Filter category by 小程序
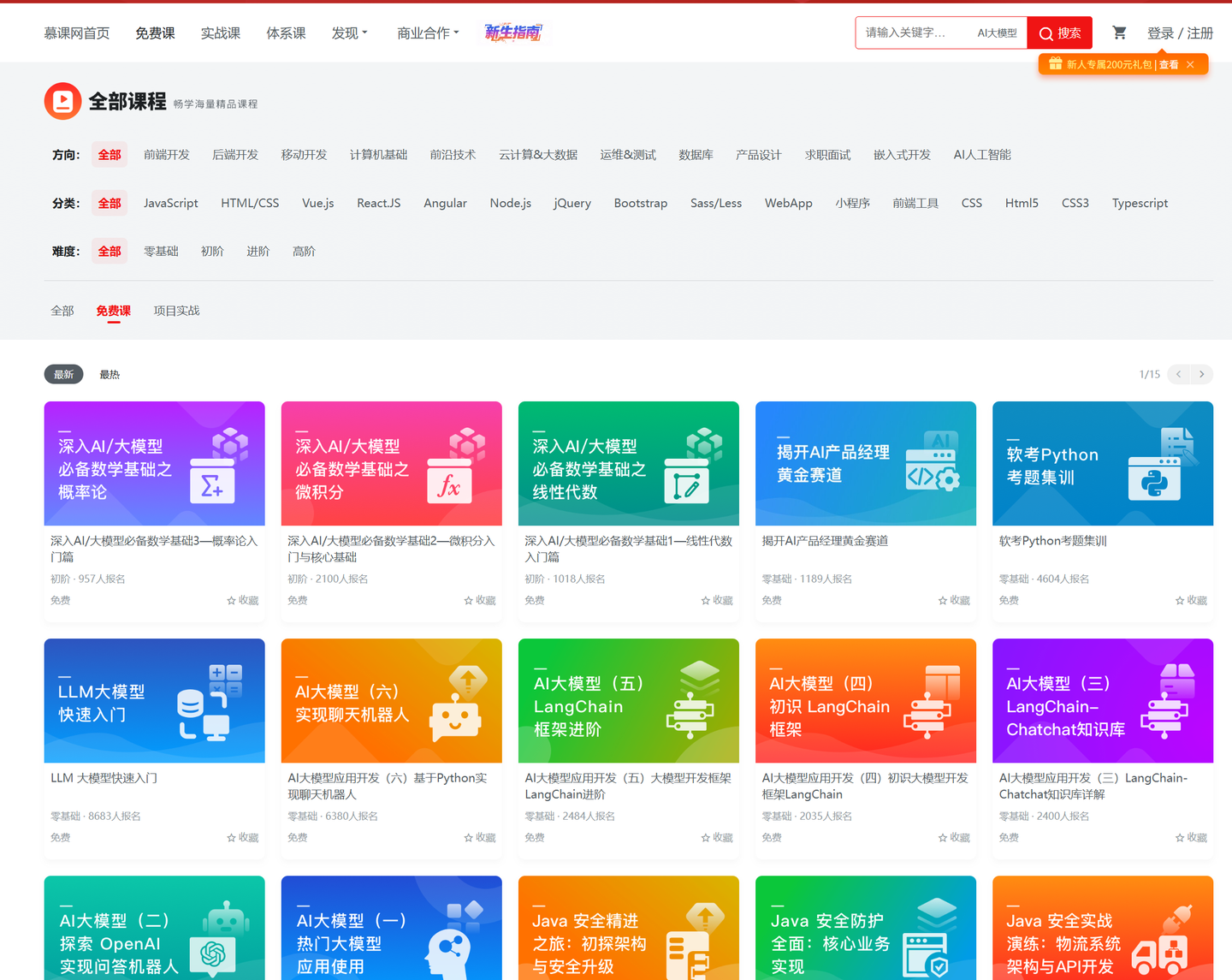 (853, 203)
